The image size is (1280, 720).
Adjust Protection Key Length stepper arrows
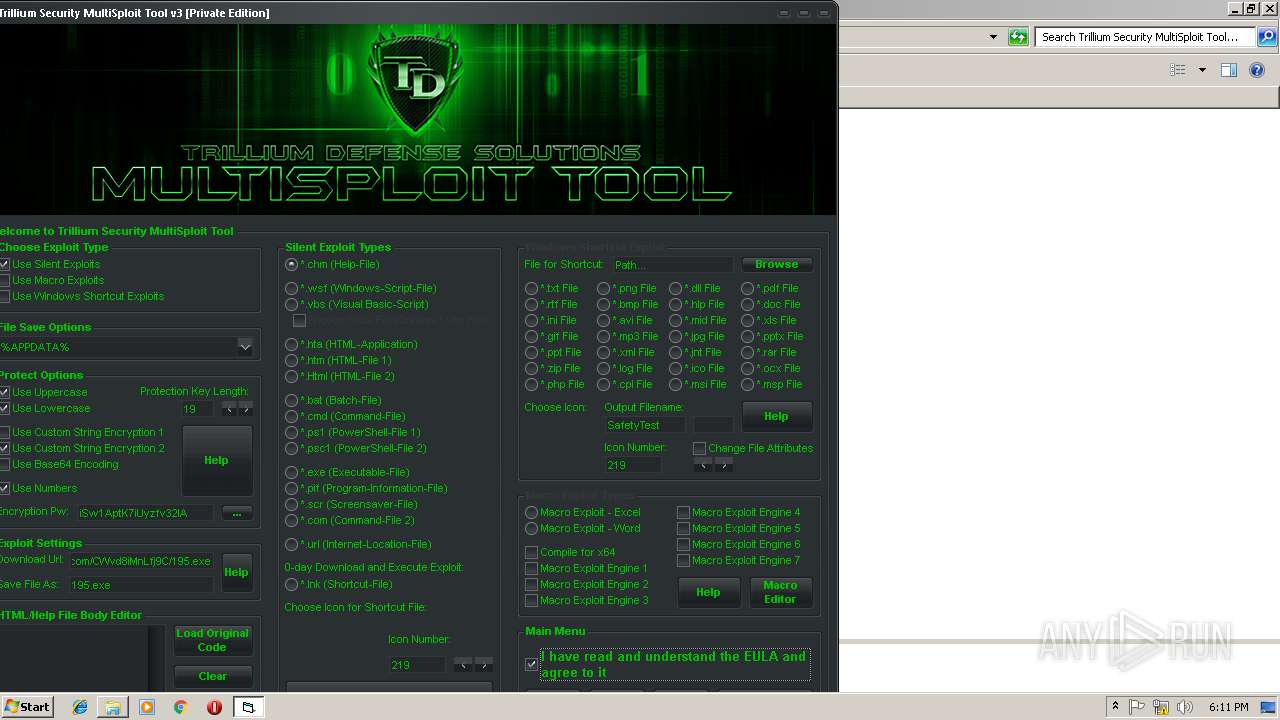(237, 409)
